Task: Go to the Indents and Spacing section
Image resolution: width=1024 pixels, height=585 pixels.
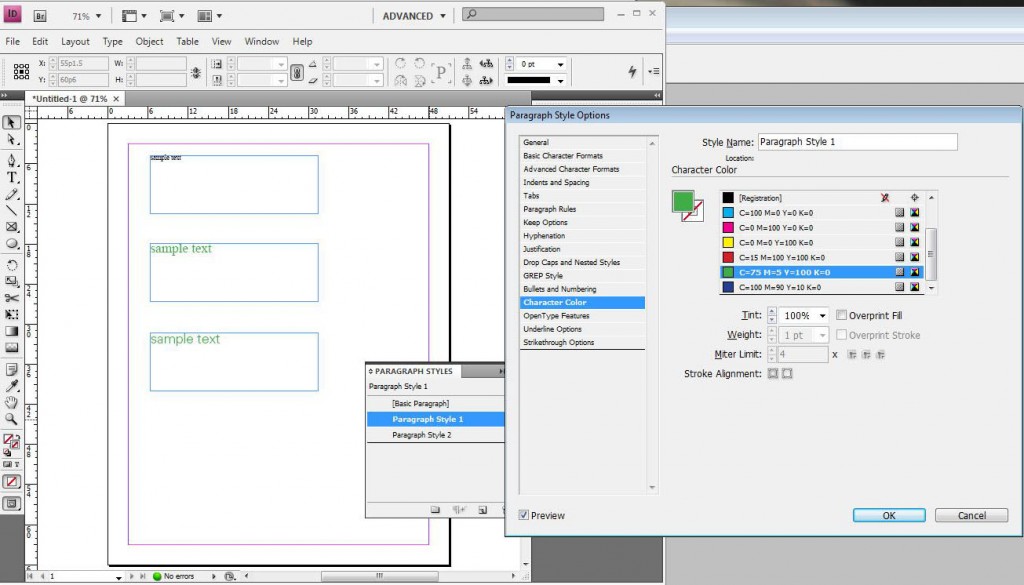Action: (x=556, y=182)
